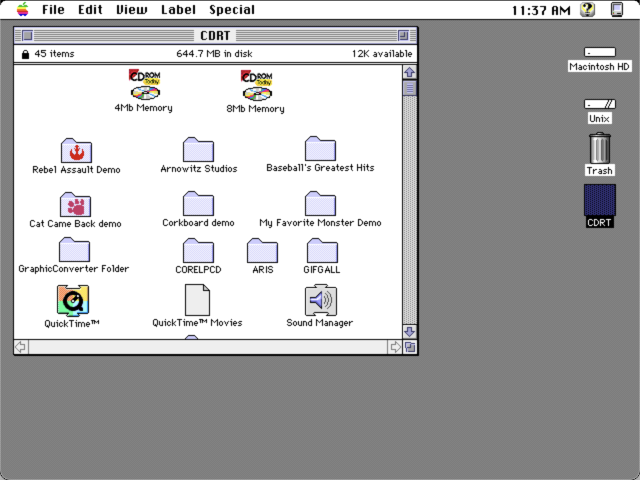Select the Corkboard demo folder
640x480 pixels.
pos(198,204)
